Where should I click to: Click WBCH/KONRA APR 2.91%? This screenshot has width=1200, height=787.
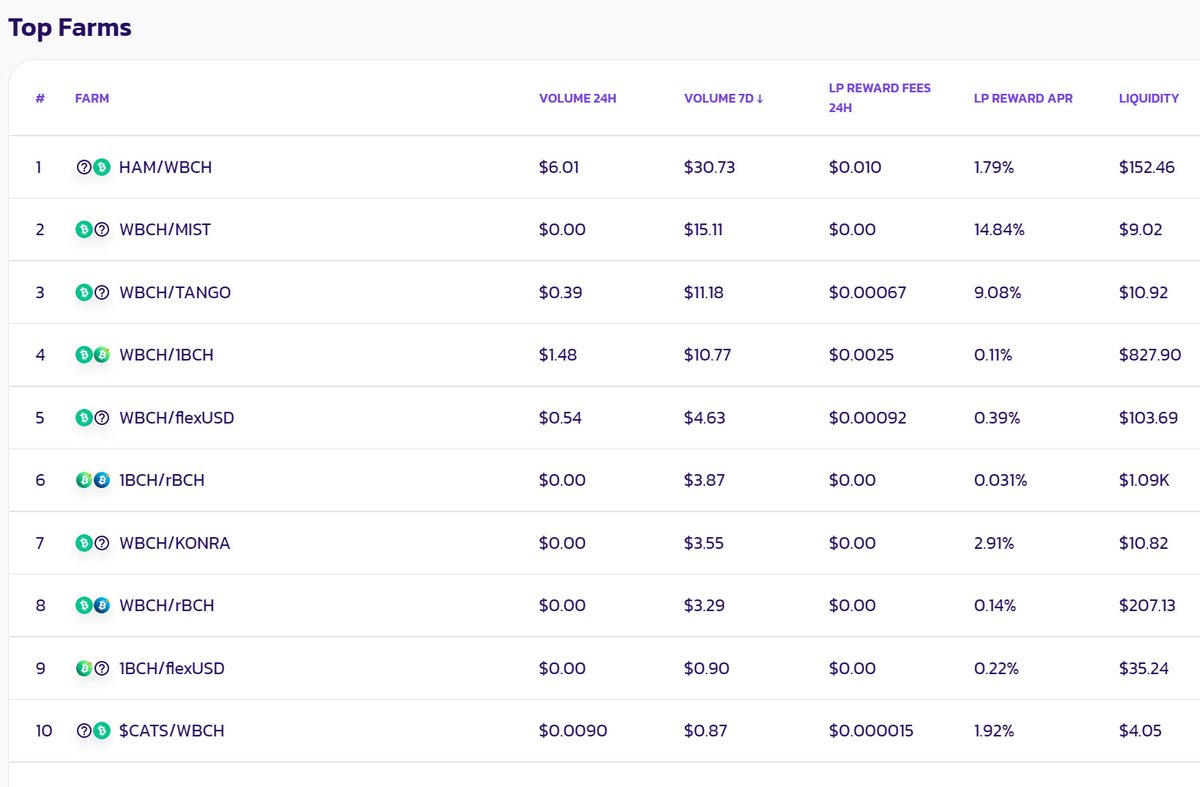pyautogui.click(x=994, y=543)
